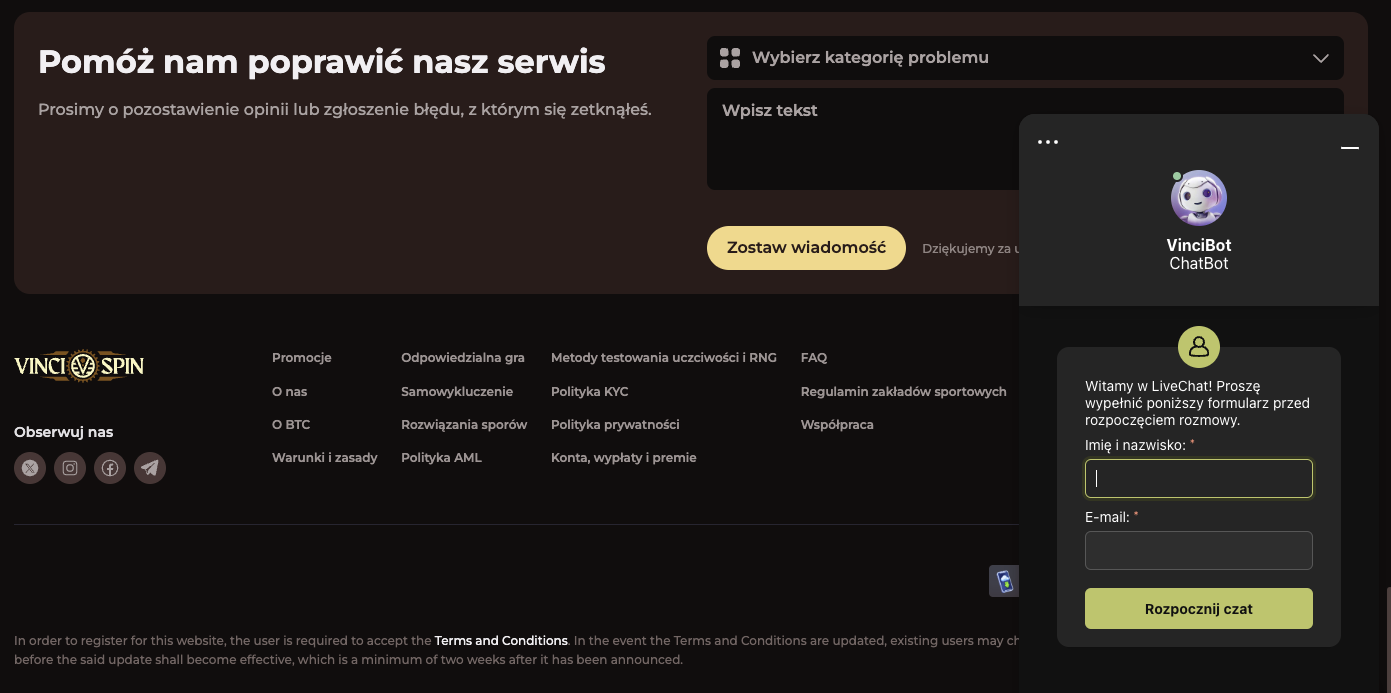Click the Zostaw wiadomość button

pyautogui.click(x=806, y=247)
